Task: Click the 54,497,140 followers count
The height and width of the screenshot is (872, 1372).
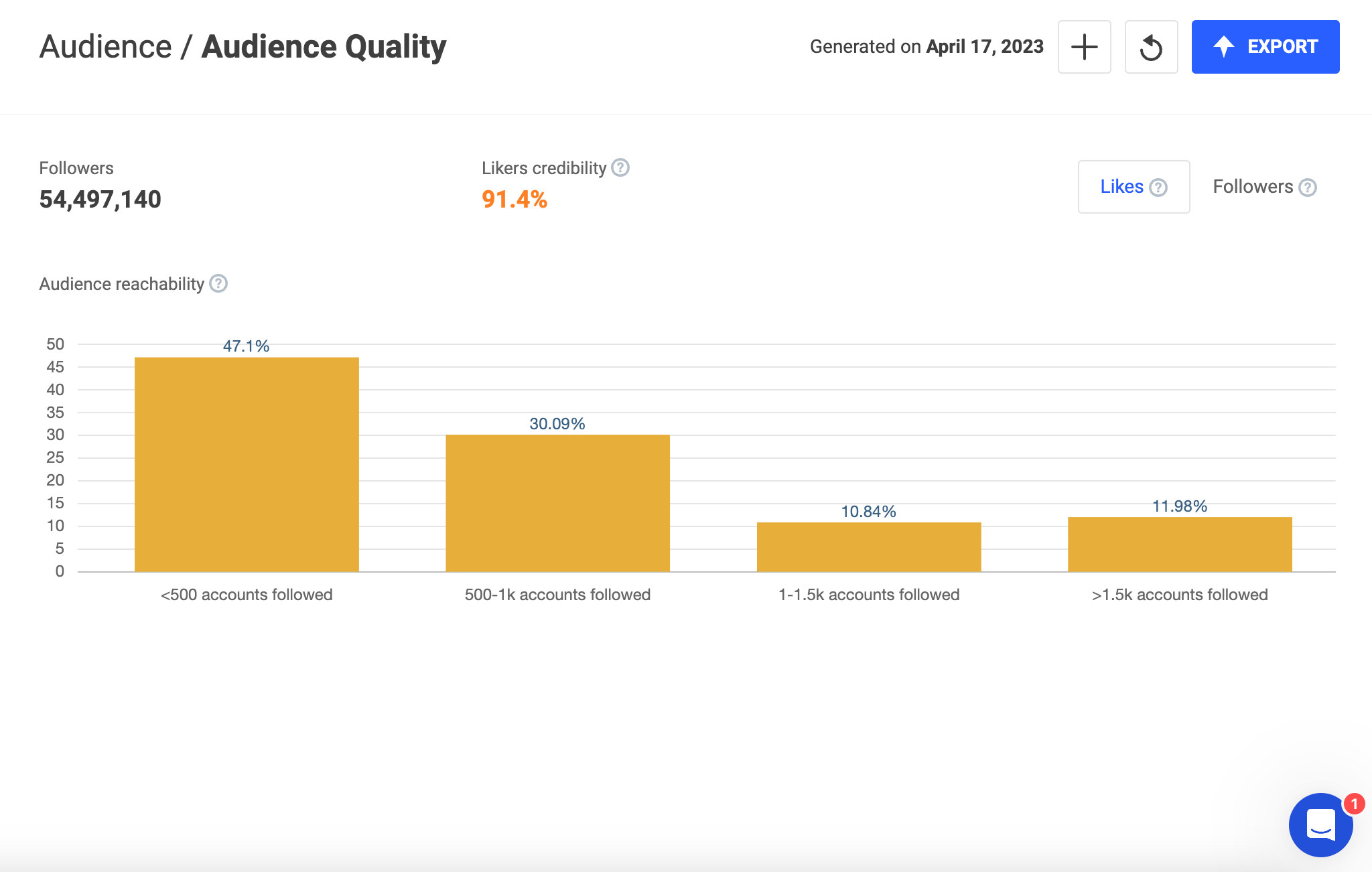Action: (x=100, y=200)
